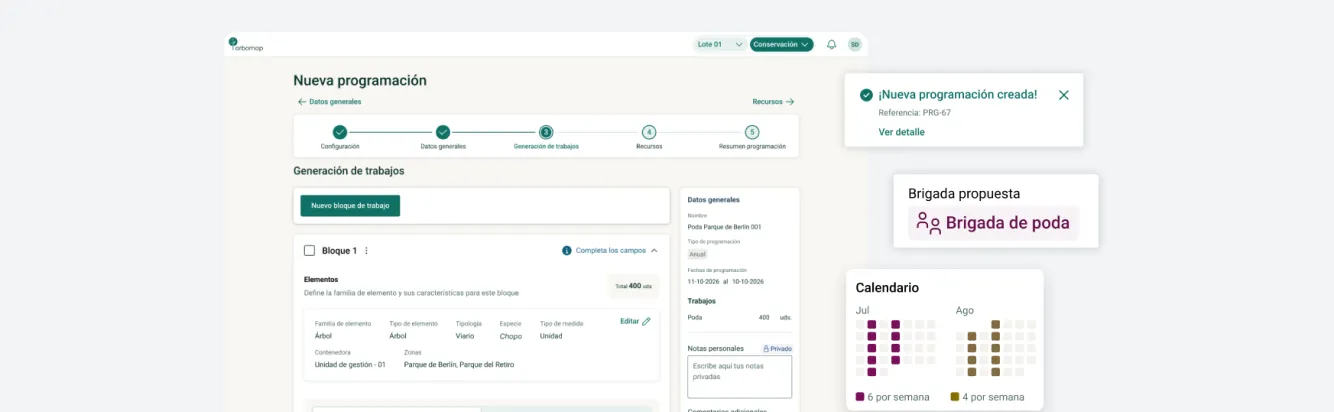
Task: Go back to Datos generales link
Action: coord(329,101)
